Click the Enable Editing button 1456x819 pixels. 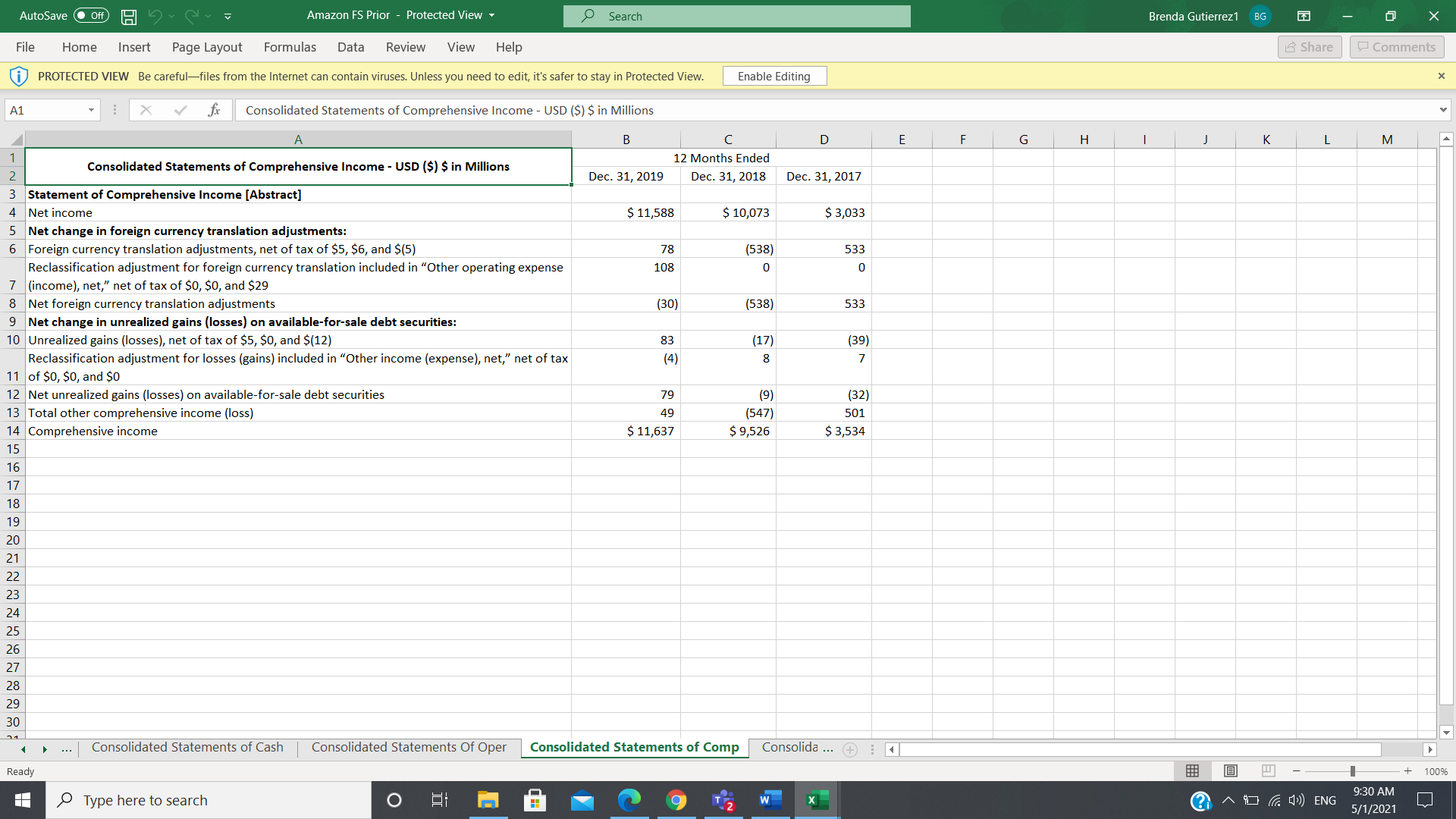(774, 76)
